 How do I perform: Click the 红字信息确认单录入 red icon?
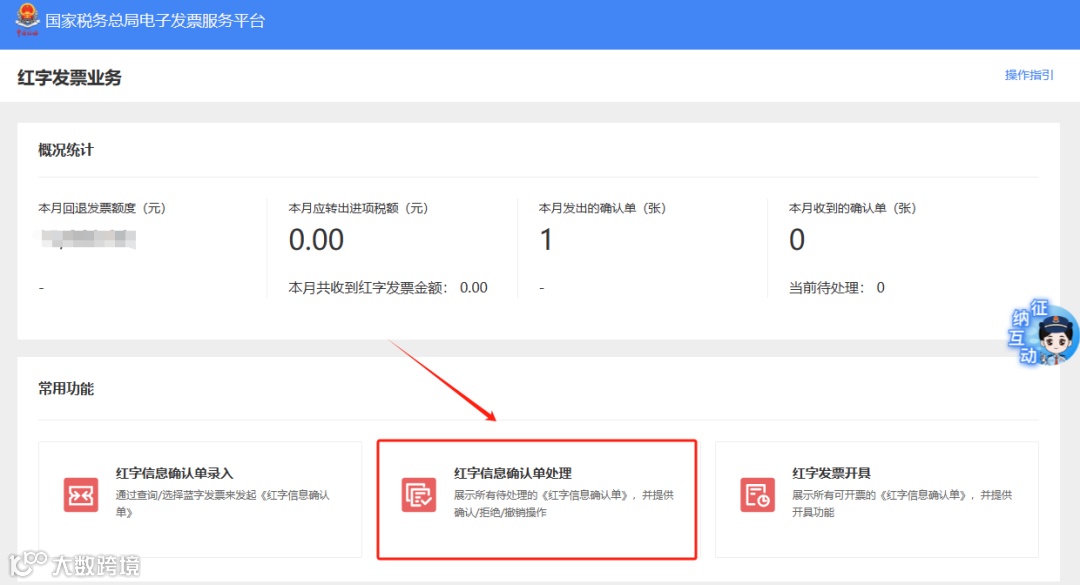[81, 495]
